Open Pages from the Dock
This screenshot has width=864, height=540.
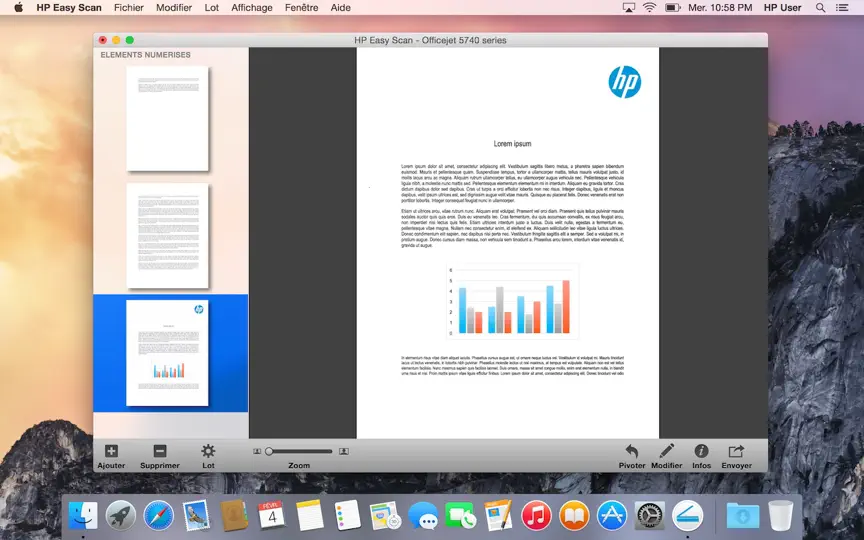pos(499,516)
